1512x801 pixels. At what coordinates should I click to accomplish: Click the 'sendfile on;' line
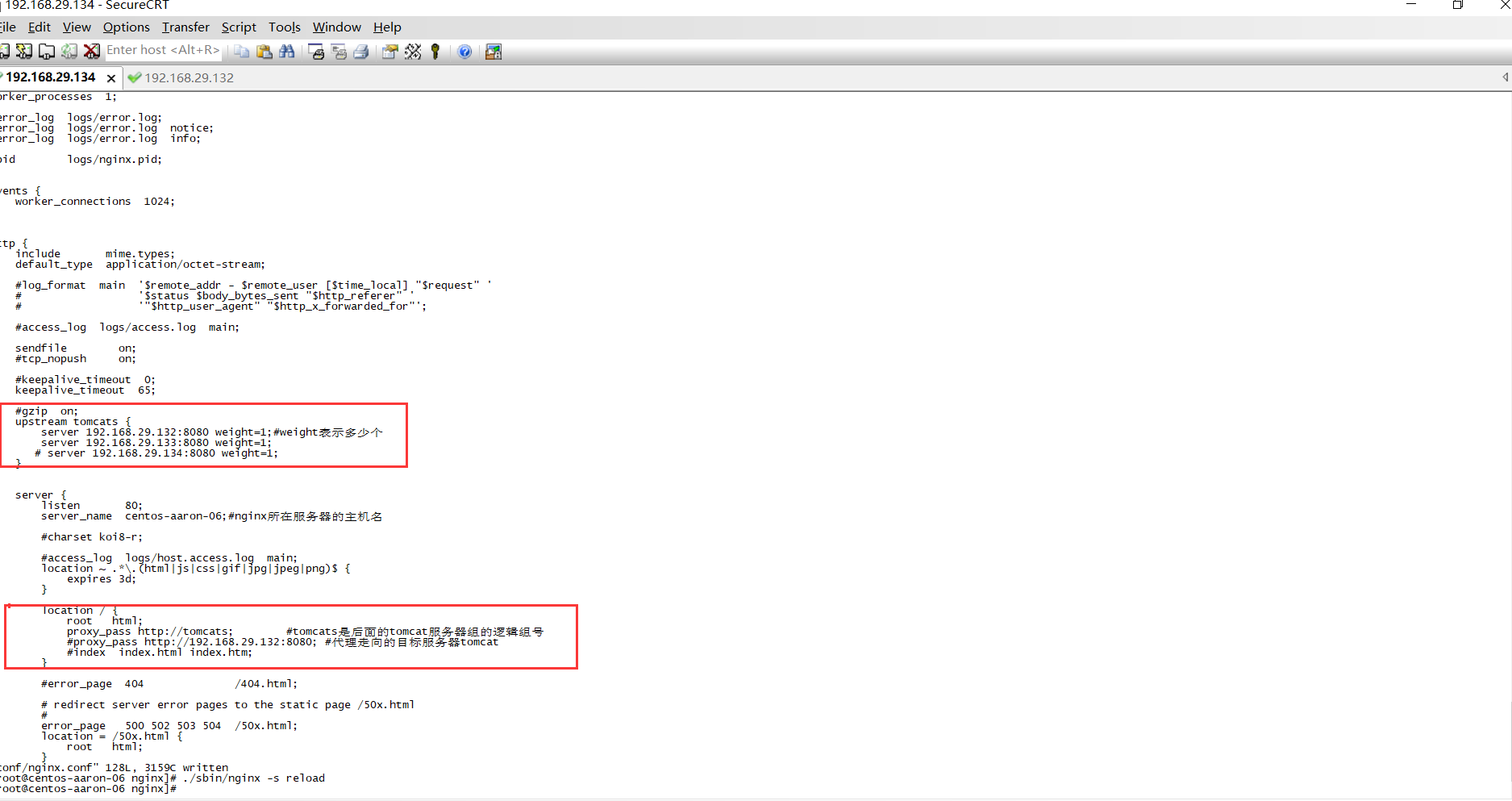[x=76, y=348]
